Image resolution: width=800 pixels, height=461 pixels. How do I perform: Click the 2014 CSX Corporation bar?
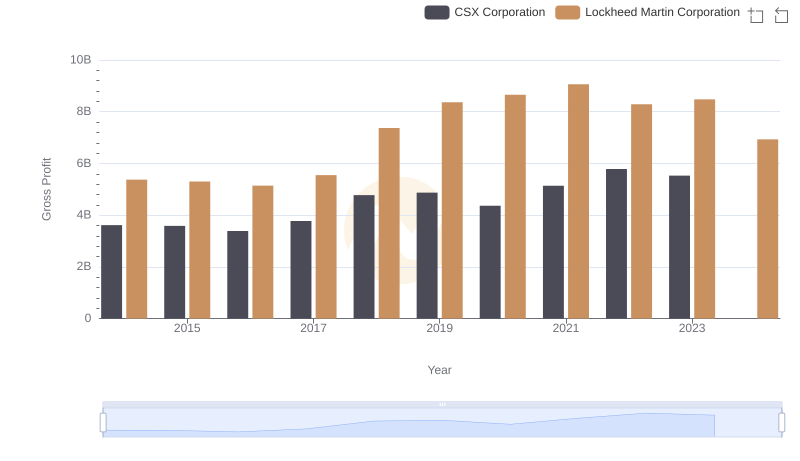(x=112, y=272)
